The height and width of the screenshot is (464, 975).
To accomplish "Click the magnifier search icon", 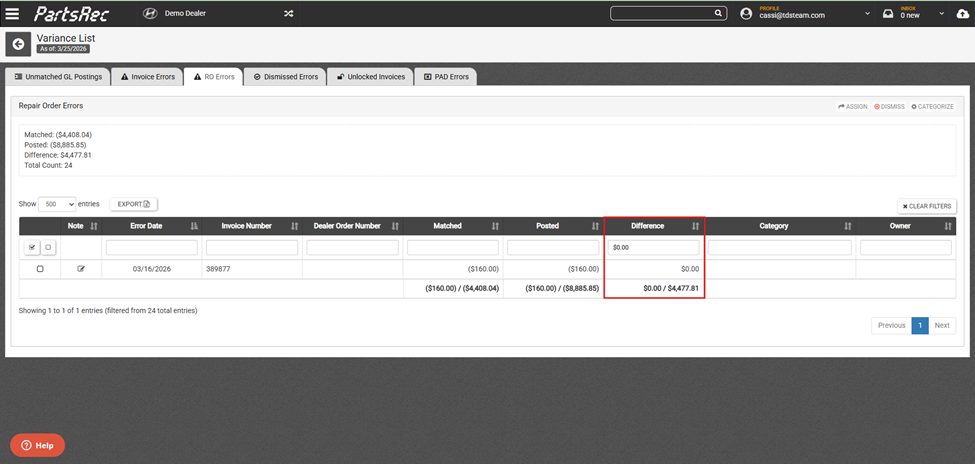I will [x=718, y=13].
